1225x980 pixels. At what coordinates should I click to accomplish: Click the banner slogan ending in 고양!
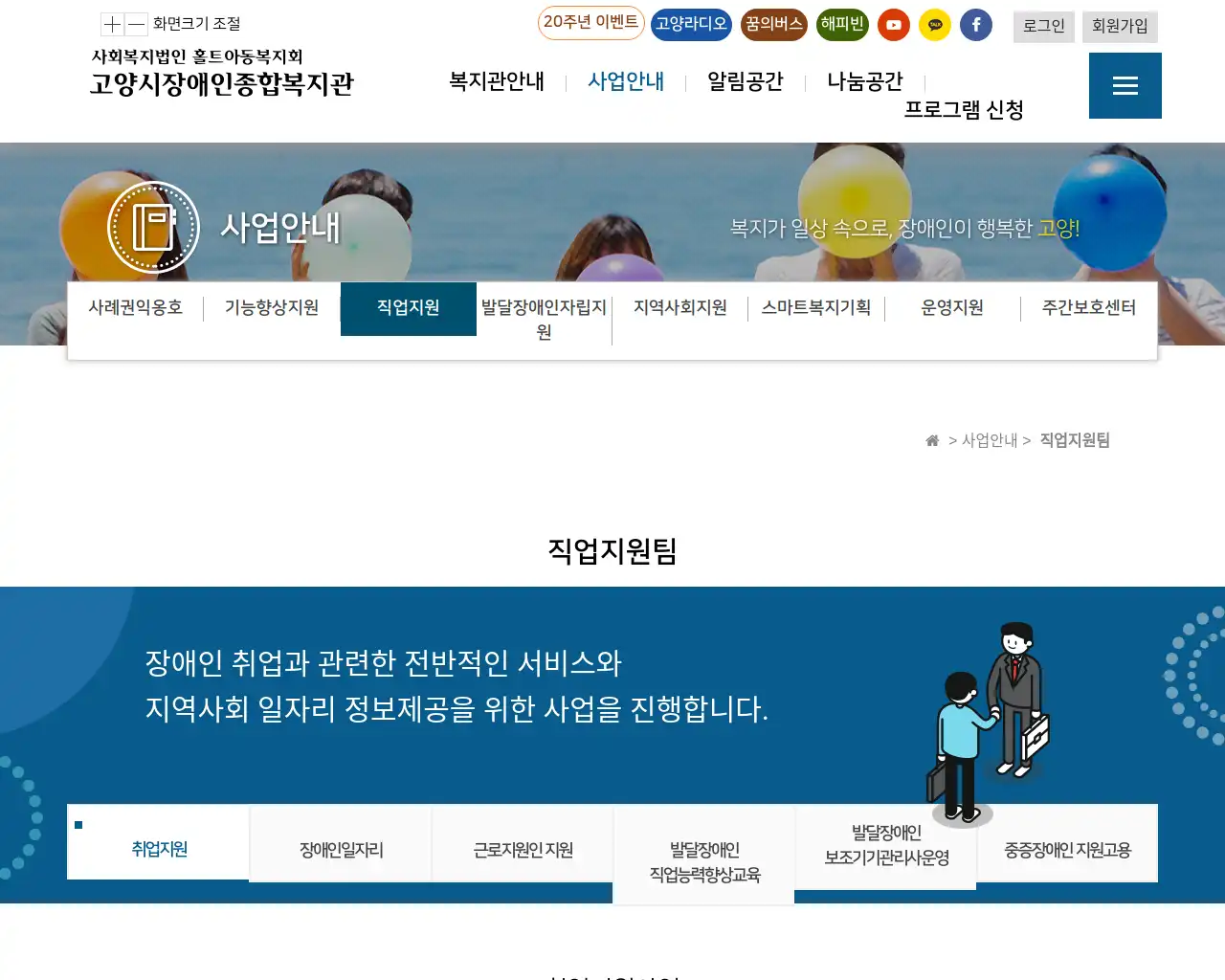tap(905, 229)
